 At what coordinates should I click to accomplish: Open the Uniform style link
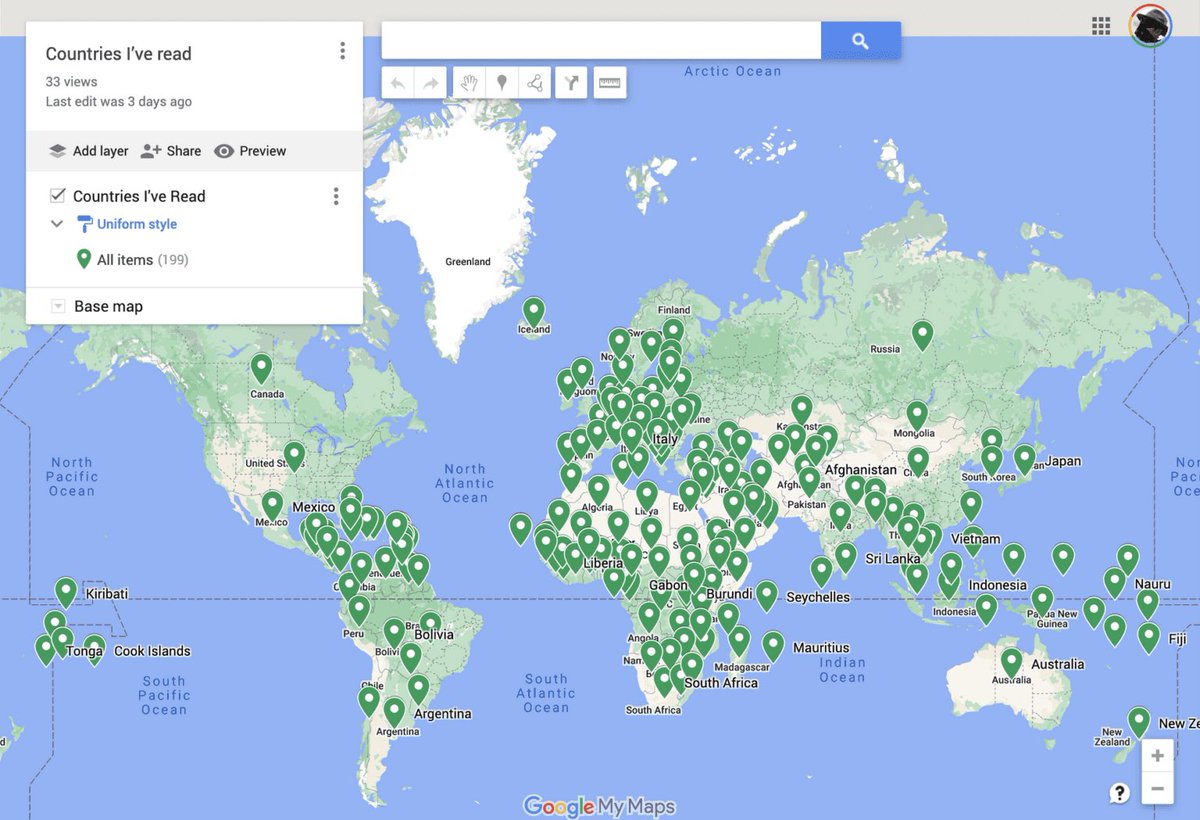click(137, 224)
